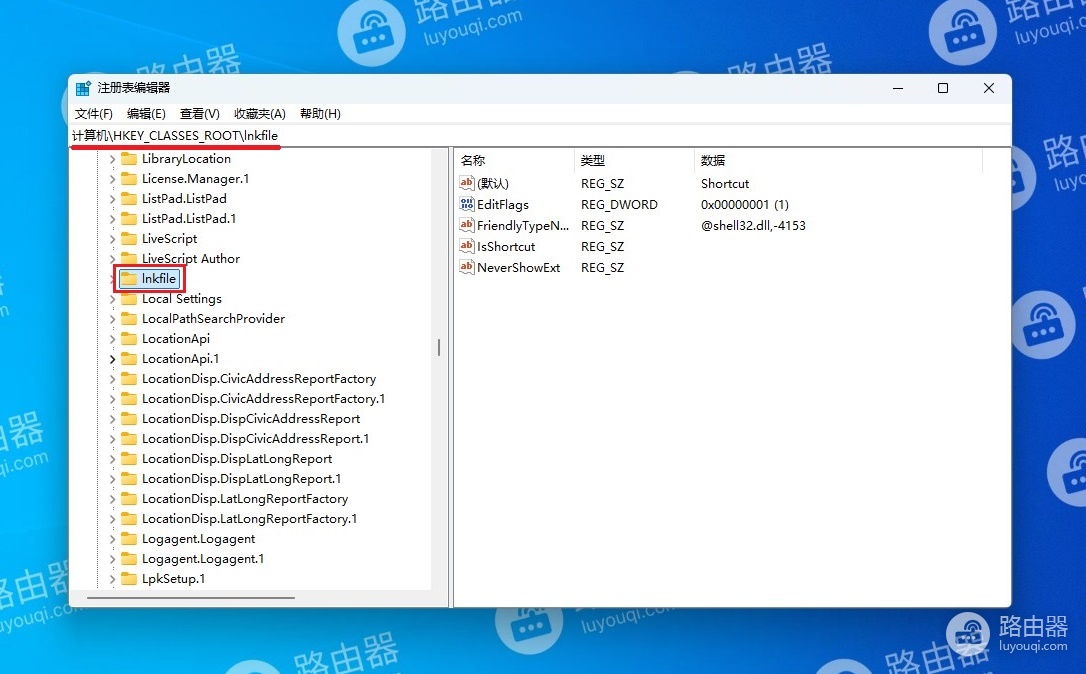Open the 帮助(H) menu
The image size is (1086, 674).
point(320,114)
